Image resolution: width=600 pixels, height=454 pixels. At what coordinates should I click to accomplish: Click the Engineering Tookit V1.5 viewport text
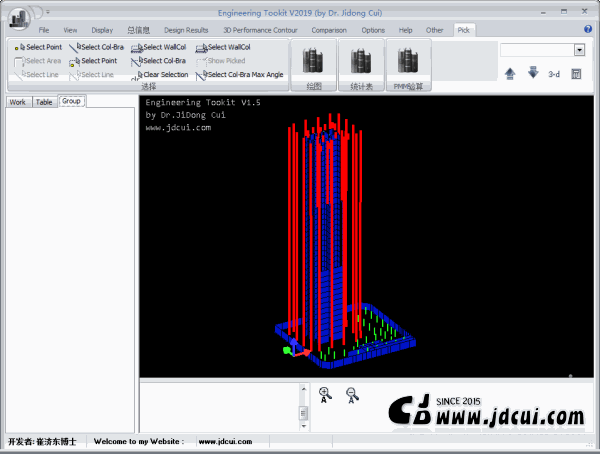coord(203,102)
